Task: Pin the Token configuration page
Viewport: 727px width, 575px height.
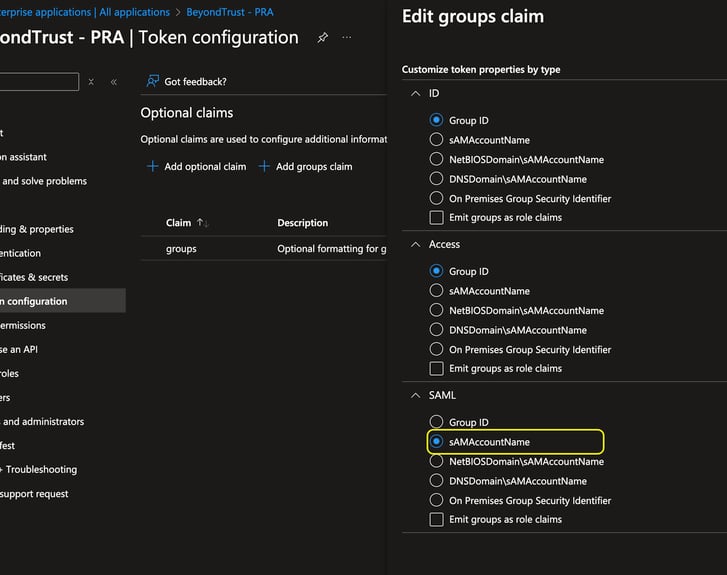Action: (323, 38)
